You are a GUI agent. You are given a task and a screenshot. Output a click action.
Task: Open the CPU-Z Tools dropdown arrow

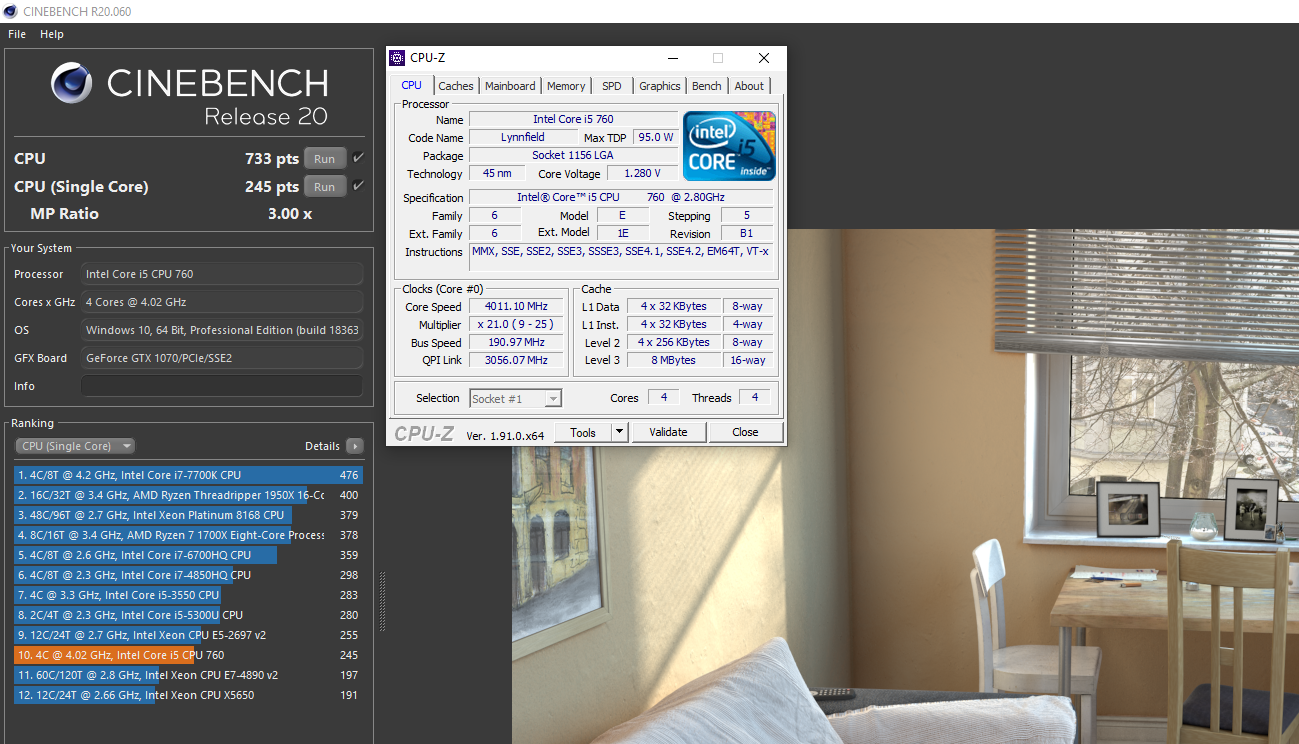[x=620, y=432]
